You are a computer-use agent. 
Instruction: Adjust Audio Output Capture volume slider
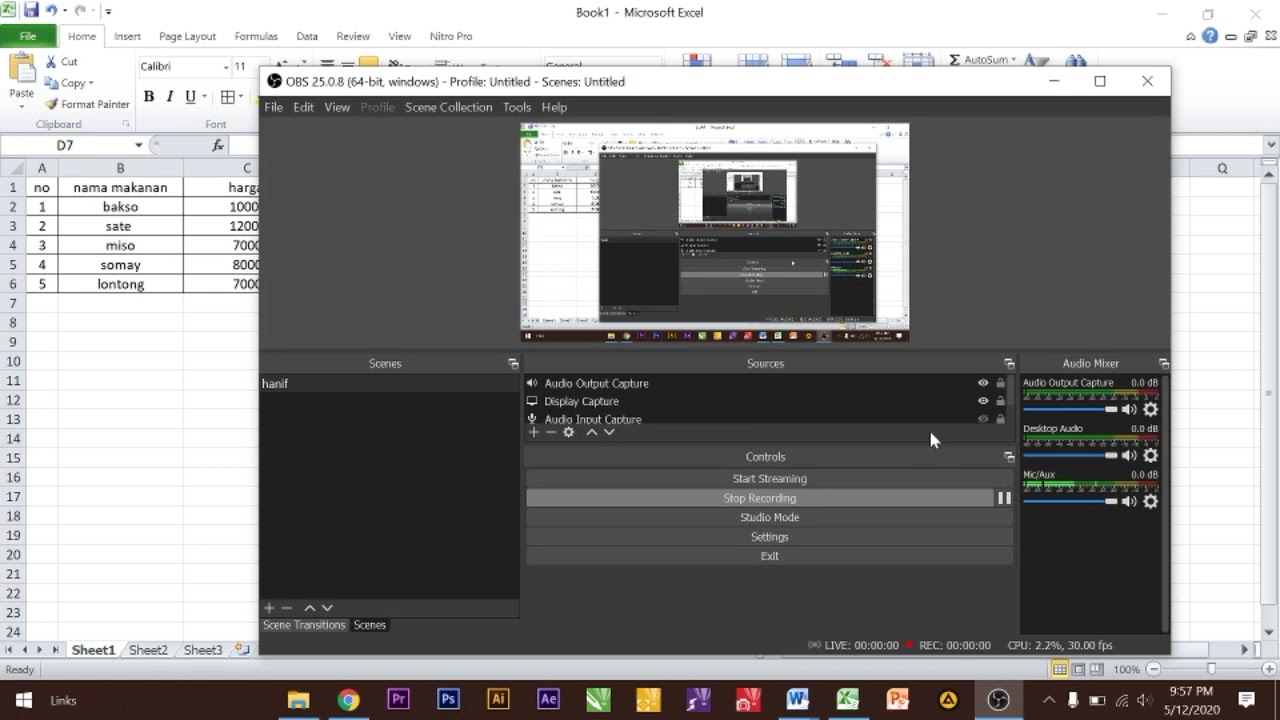click(1070, 409)
